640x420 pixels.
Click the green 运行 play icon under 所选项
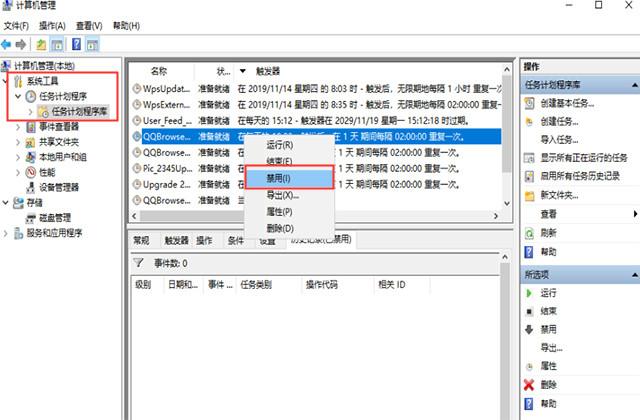tap(529, 293)
